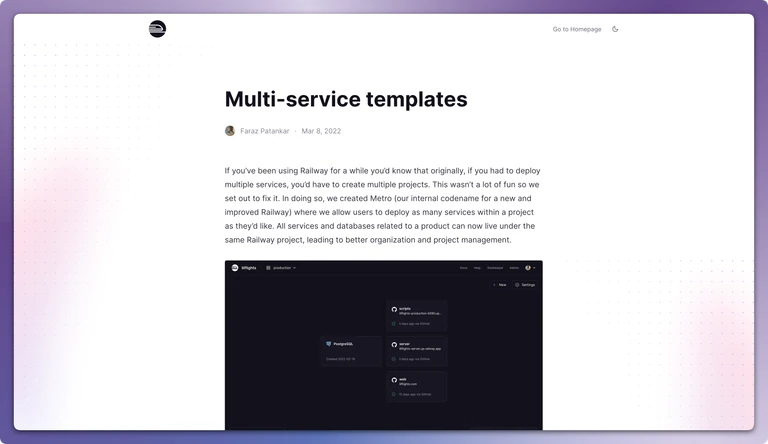Screen dimensions: 768x444
Task: Select Docs in embedded nav bar
Action: (x=463, y=268)
